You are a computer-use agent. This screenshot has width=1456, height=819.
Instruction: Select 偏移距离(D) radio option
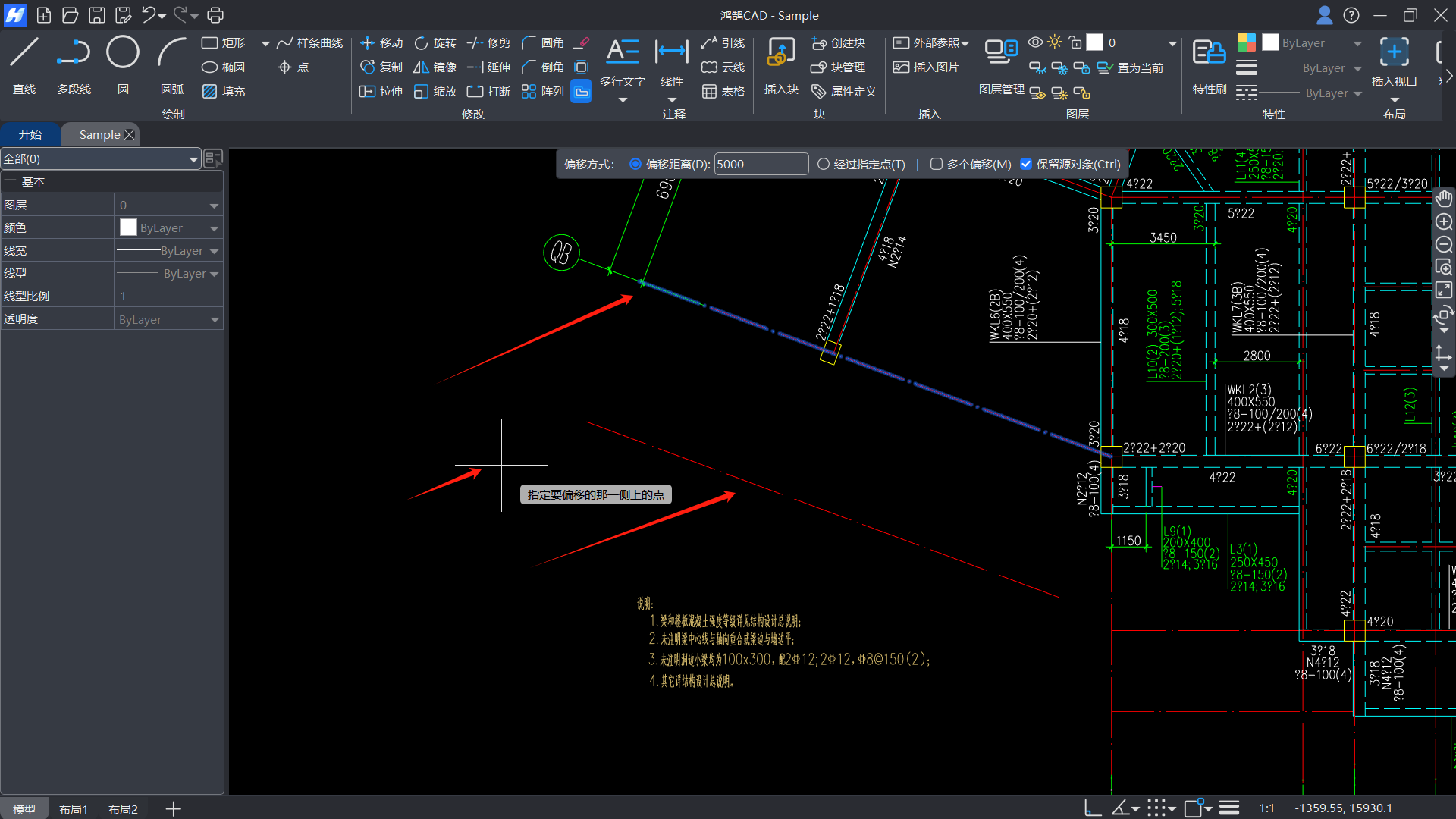tap(635, 165)
